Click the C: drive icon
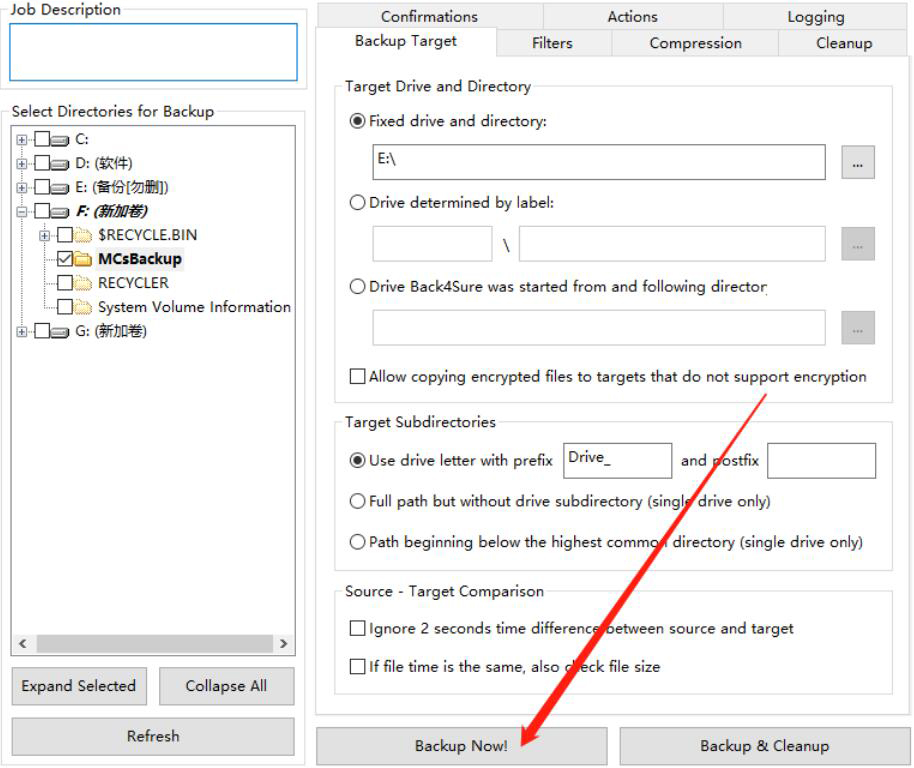The width and height of the screenshot is (914, 768). click(x=59, y=140)
